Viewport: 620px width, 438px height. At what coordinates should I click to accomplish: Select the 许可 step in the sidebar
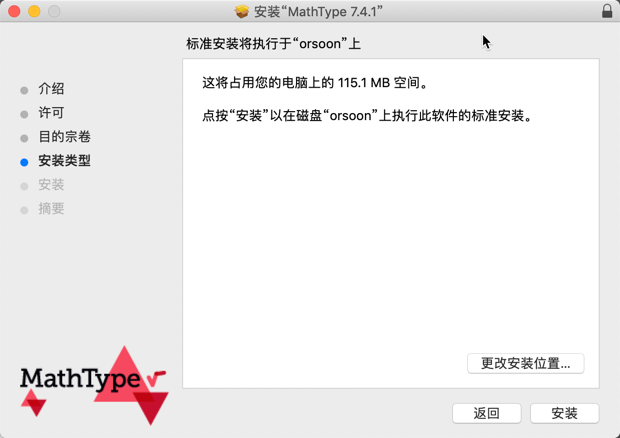click(51, 113)
